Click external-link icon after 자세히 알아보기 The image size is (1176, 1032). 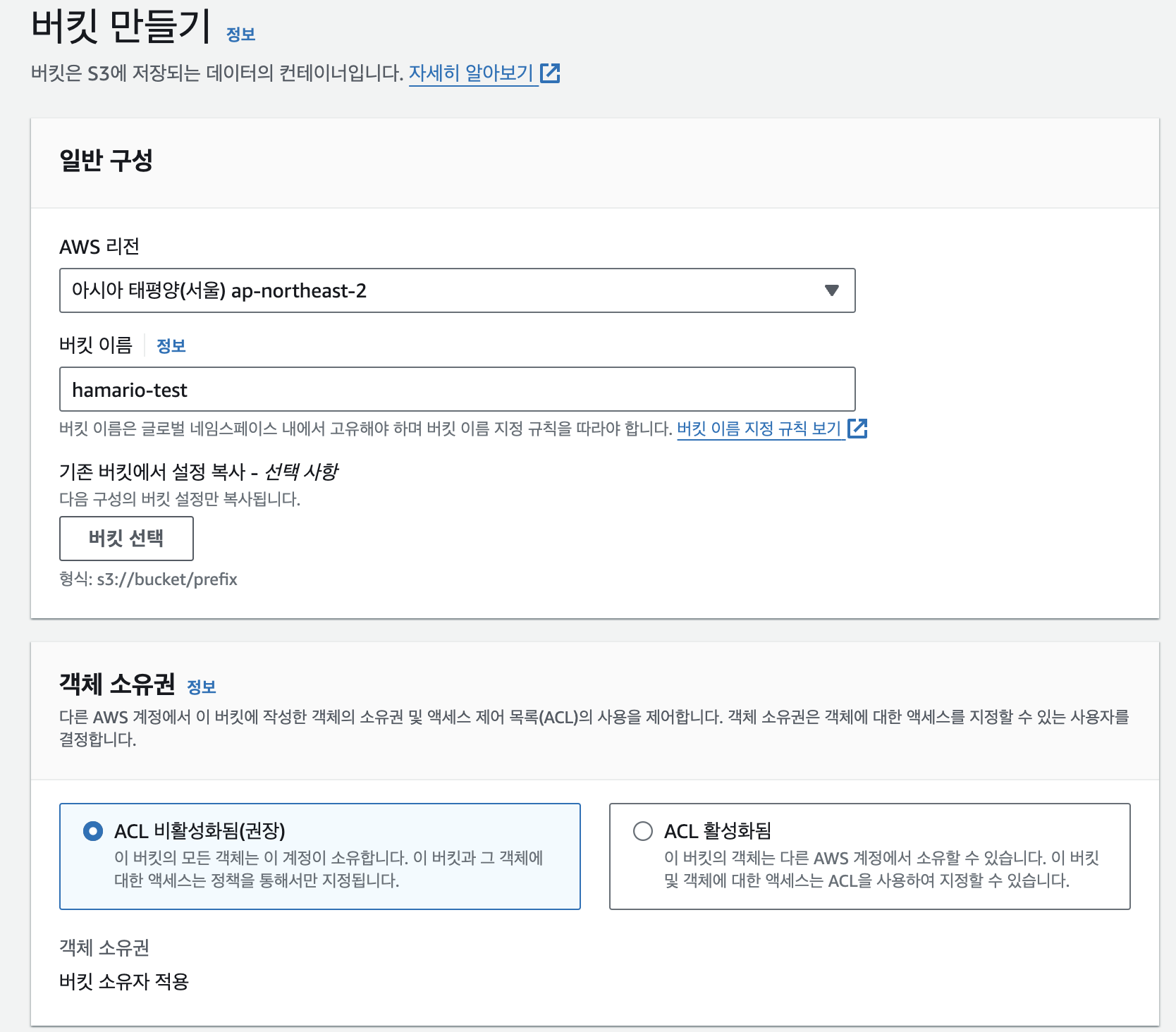point(550,73)
